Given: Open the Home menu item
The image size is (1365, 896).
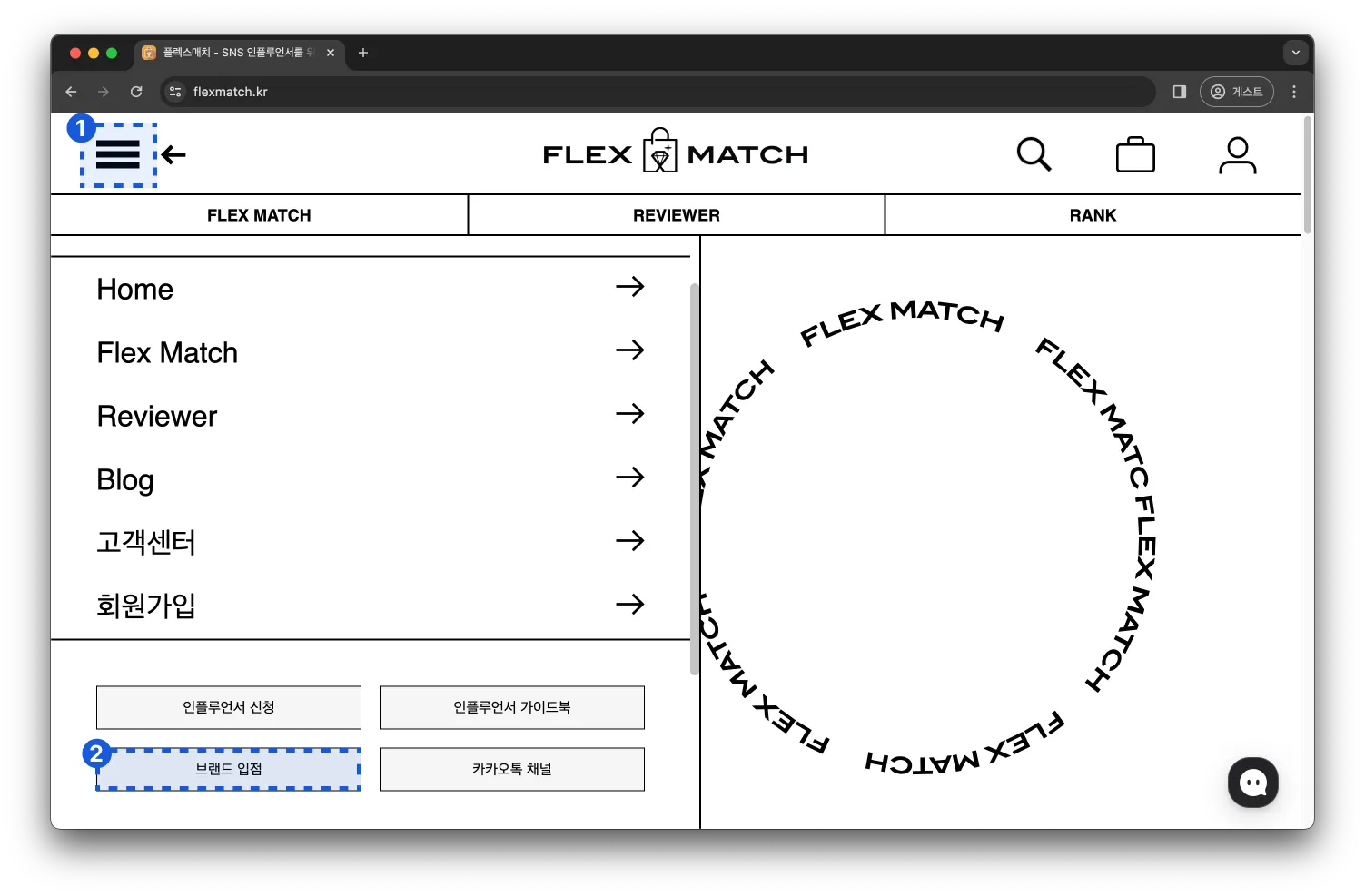Looking at the screenshot, I should coord(371,289).
